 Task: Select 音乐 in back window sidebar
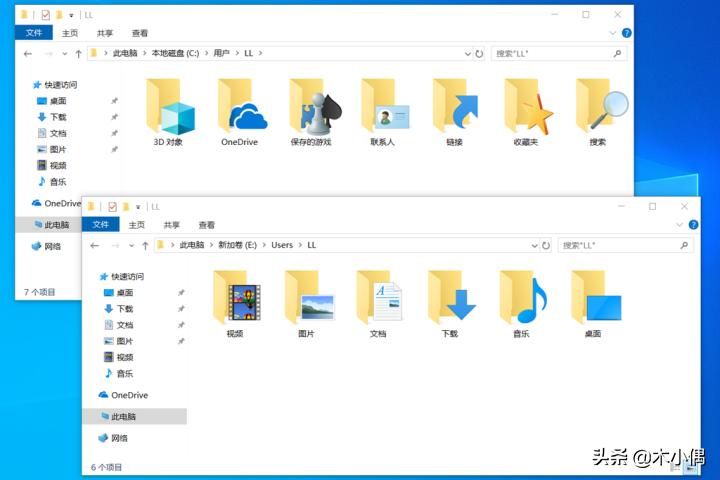pyautogui.click(x=52, y=182)
